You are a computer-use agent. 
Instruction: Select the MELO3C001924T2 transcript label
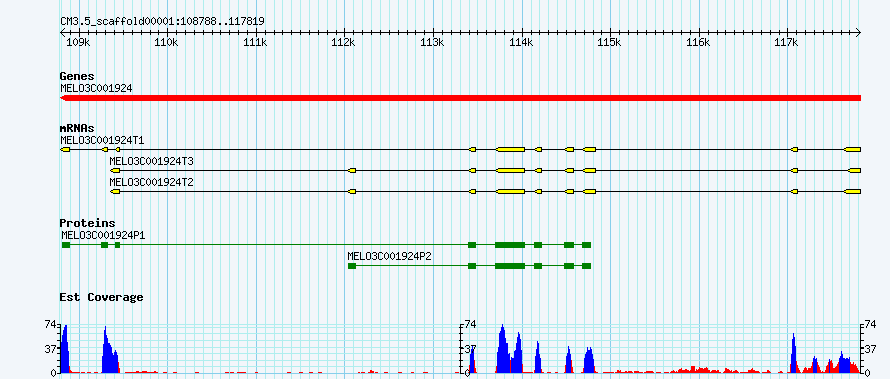pos(151,182)
